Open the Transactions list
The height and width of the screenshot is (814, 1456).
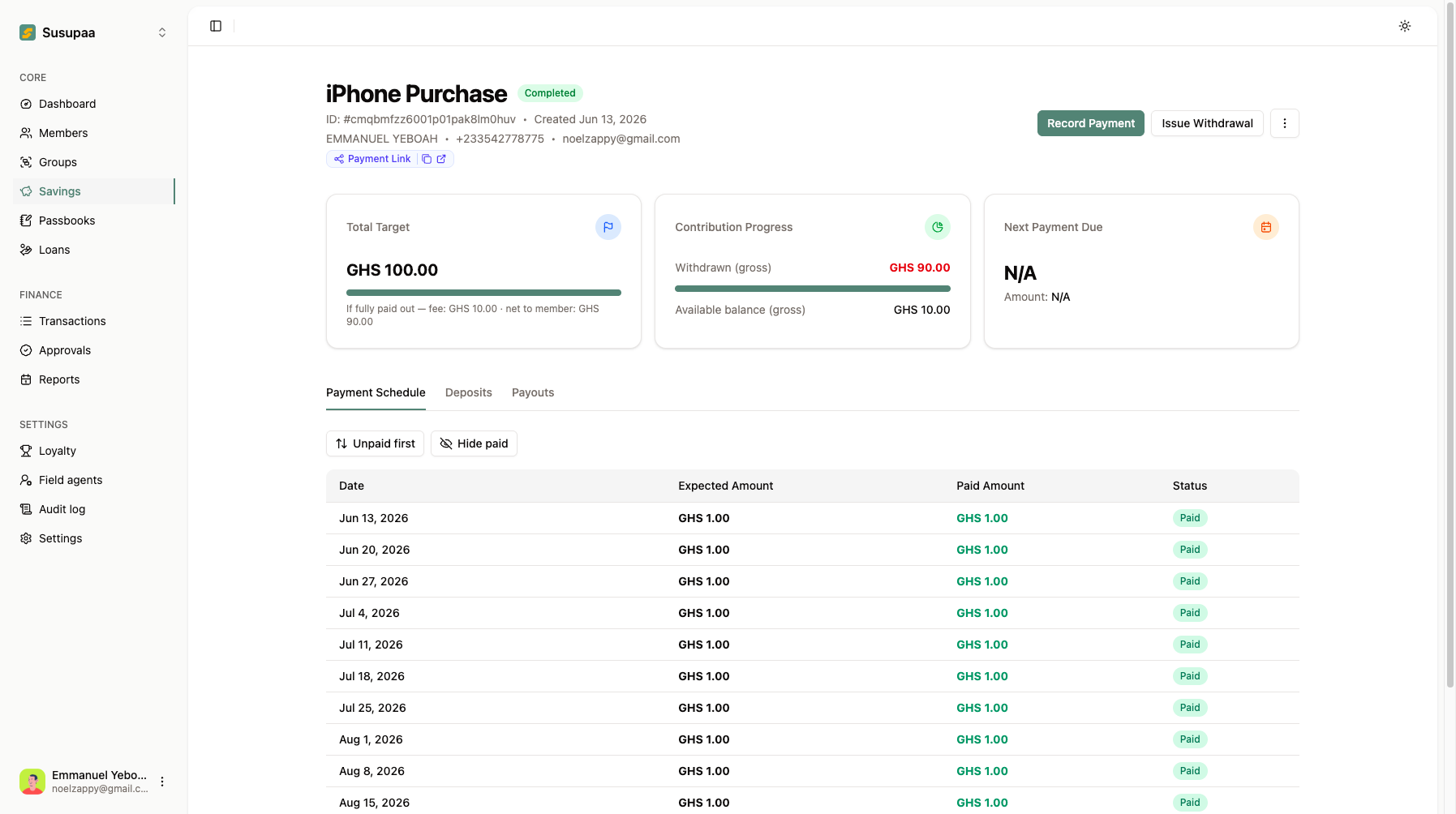[94, 321]
